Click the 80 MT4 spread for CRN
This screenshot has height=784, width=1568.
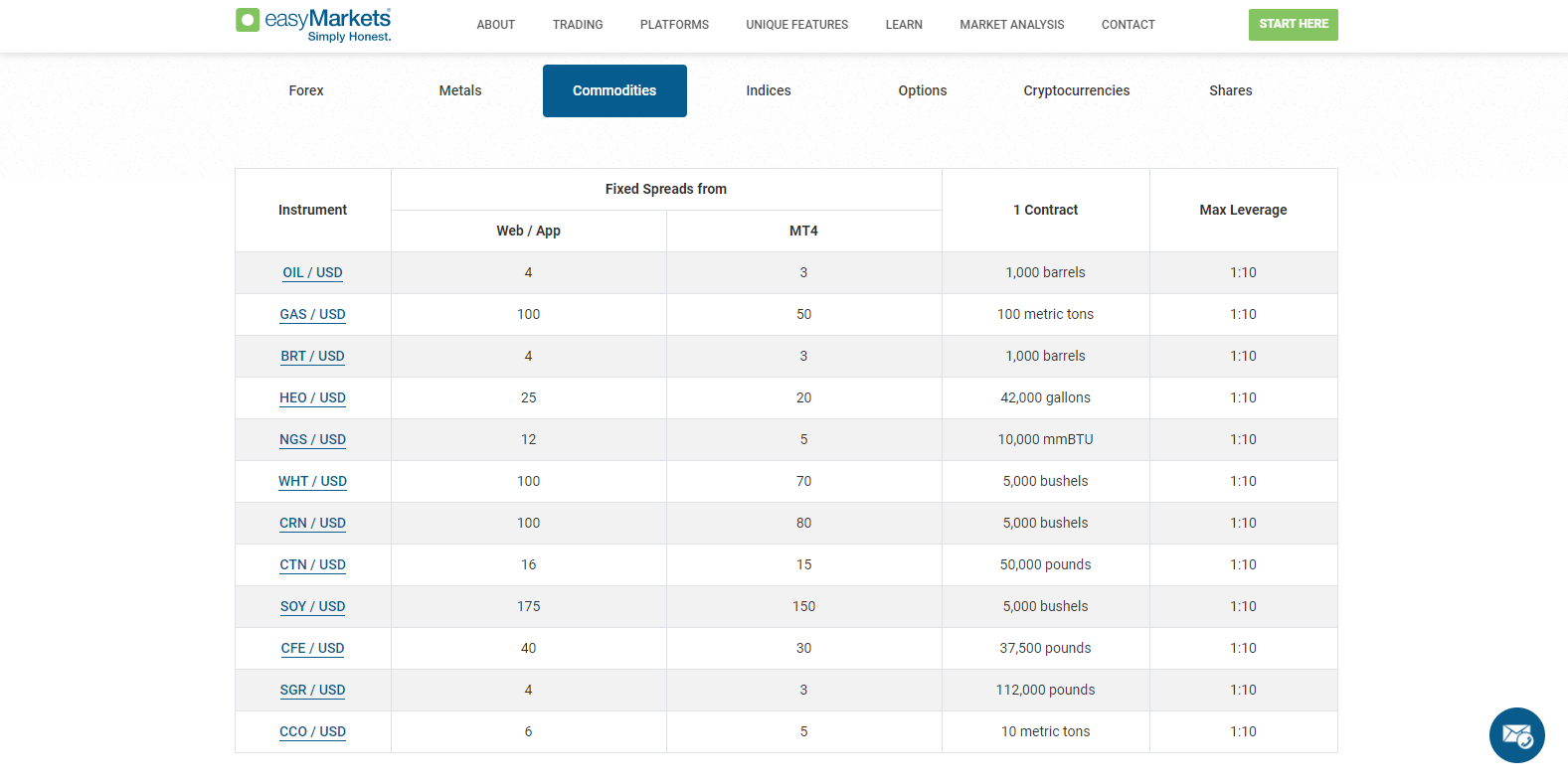(803, 523)
